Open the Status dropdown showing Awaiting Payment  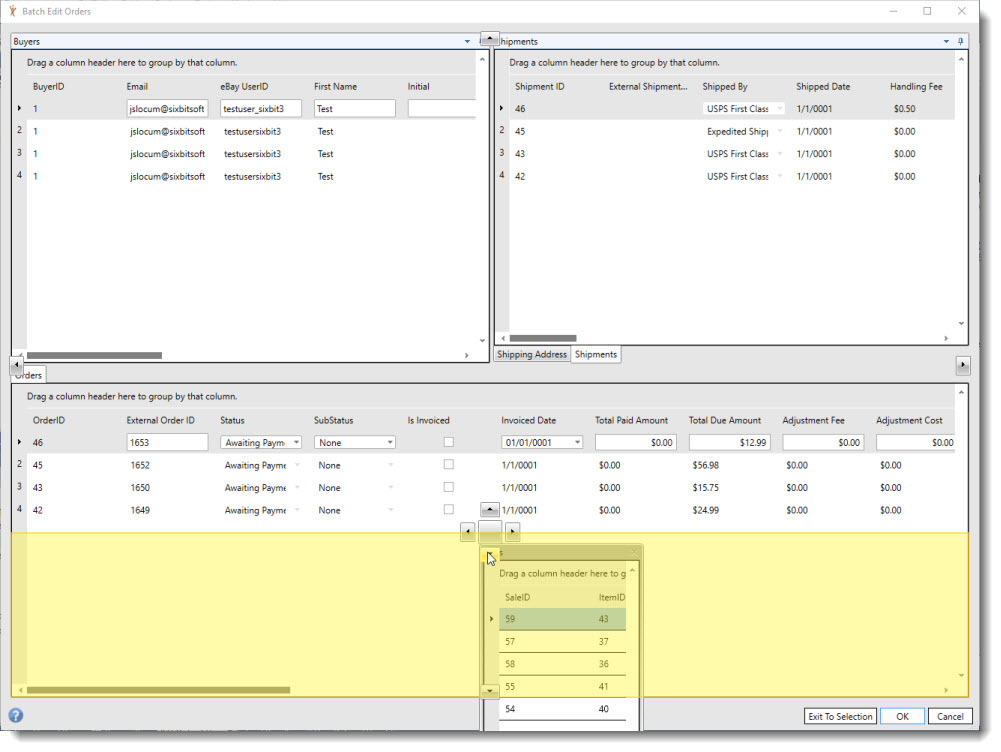(296, 441)
